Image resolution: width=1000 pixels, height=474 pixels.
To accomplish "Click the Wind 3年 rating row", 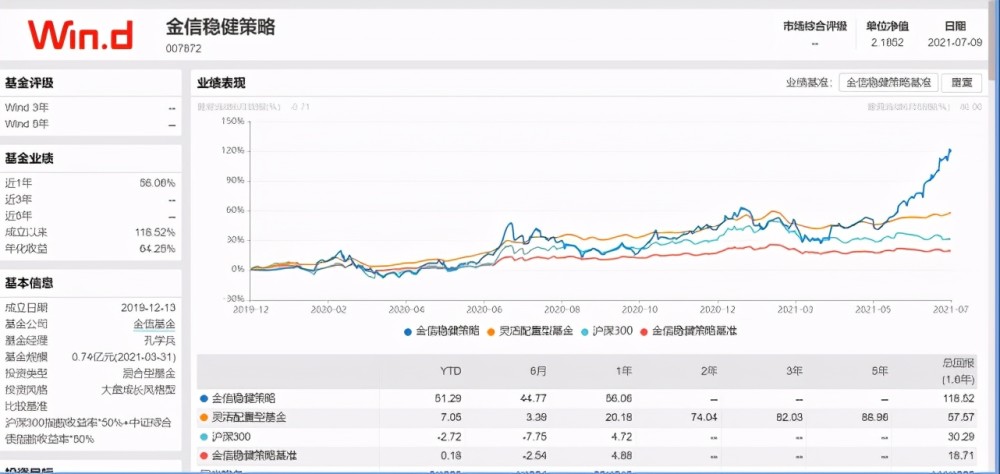I will tap(90, 108).
